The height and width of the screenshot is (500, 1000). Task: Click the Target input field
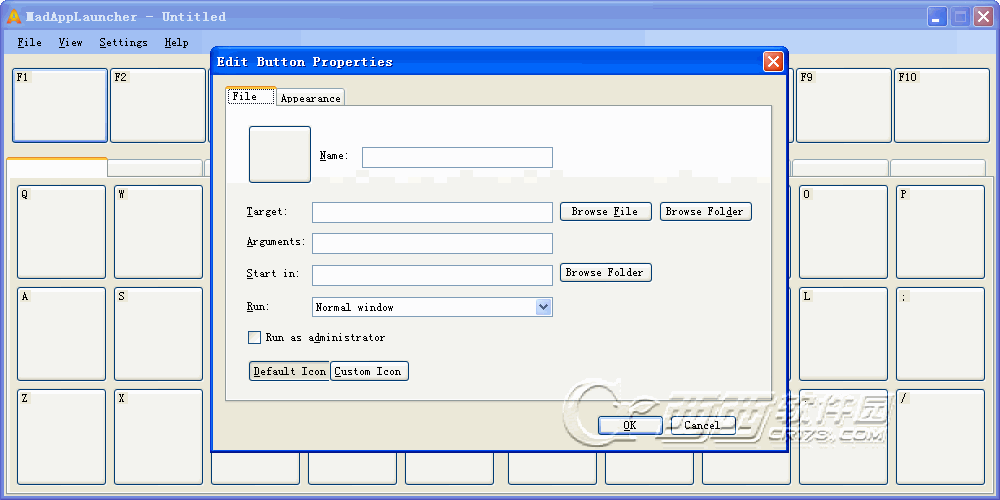click(x=432, y=212)
